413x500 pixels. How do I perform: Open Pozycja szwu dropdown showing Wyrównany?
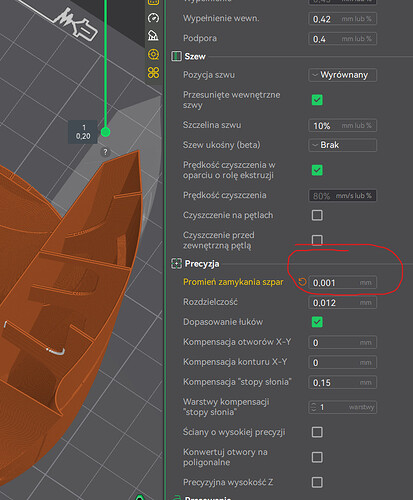click(343, 75)
